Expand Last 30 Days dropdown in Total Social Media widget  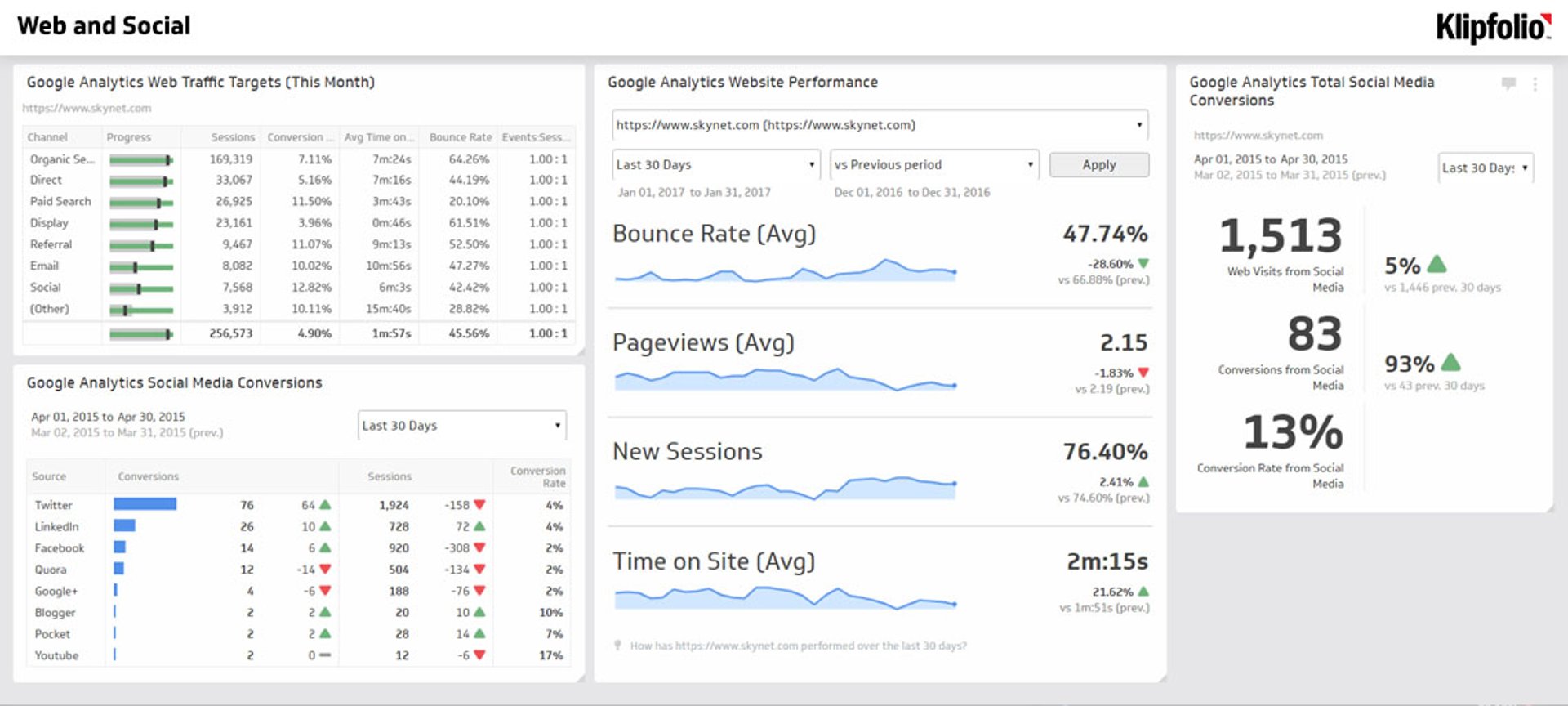[x=1485, y=168]
